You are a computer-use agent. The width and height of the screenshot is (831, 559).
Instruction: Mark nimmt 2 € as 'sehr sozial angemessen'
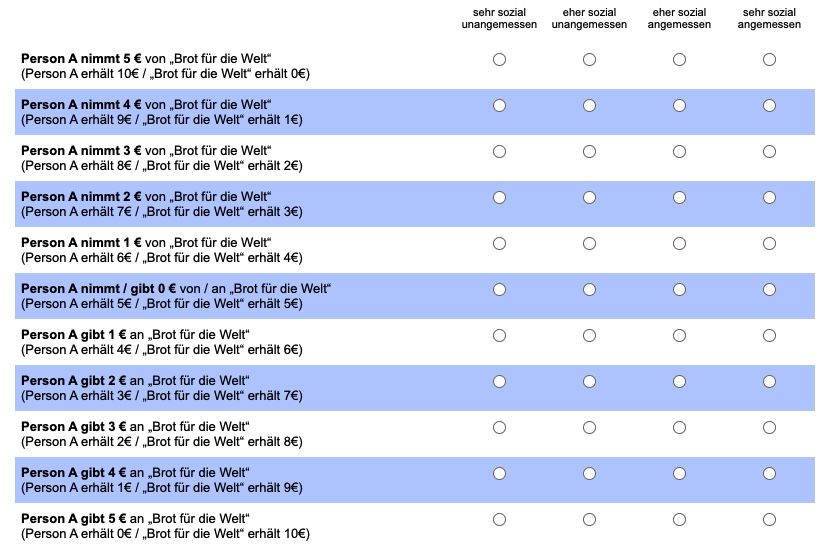[x=770, y=198]
